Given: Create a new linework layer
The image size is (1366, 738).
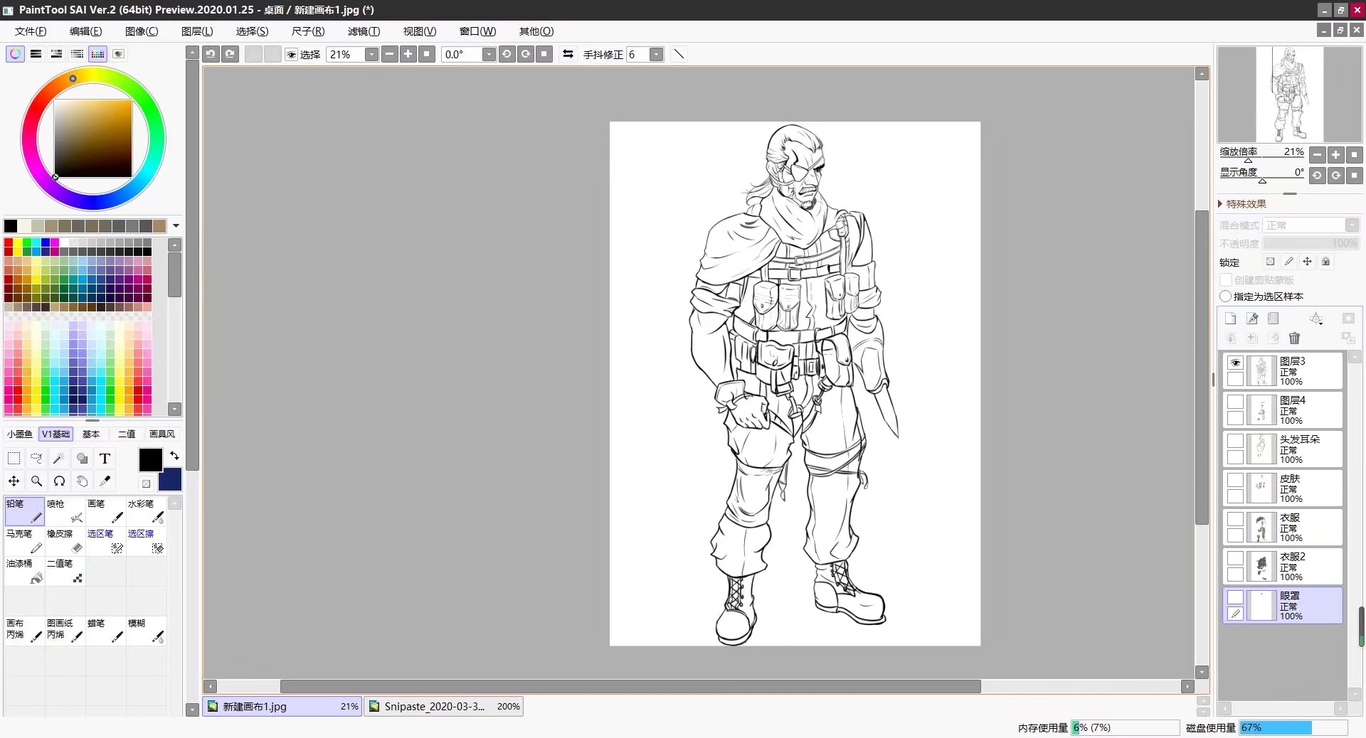Looking at the screenshot, I should [x=1252, y=319].
